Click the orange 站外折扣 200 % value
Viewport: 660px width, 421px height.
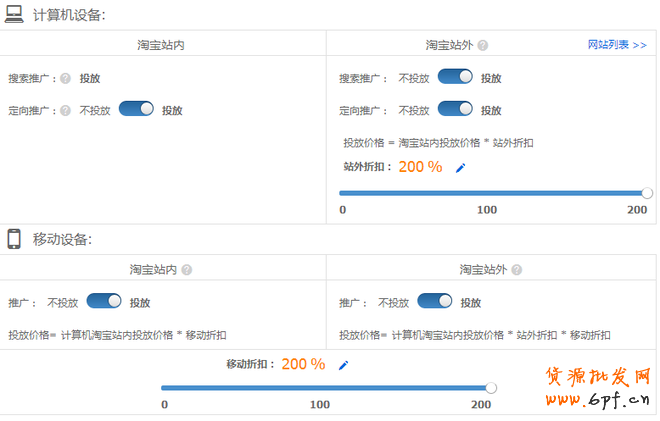[x=420, y=167]
